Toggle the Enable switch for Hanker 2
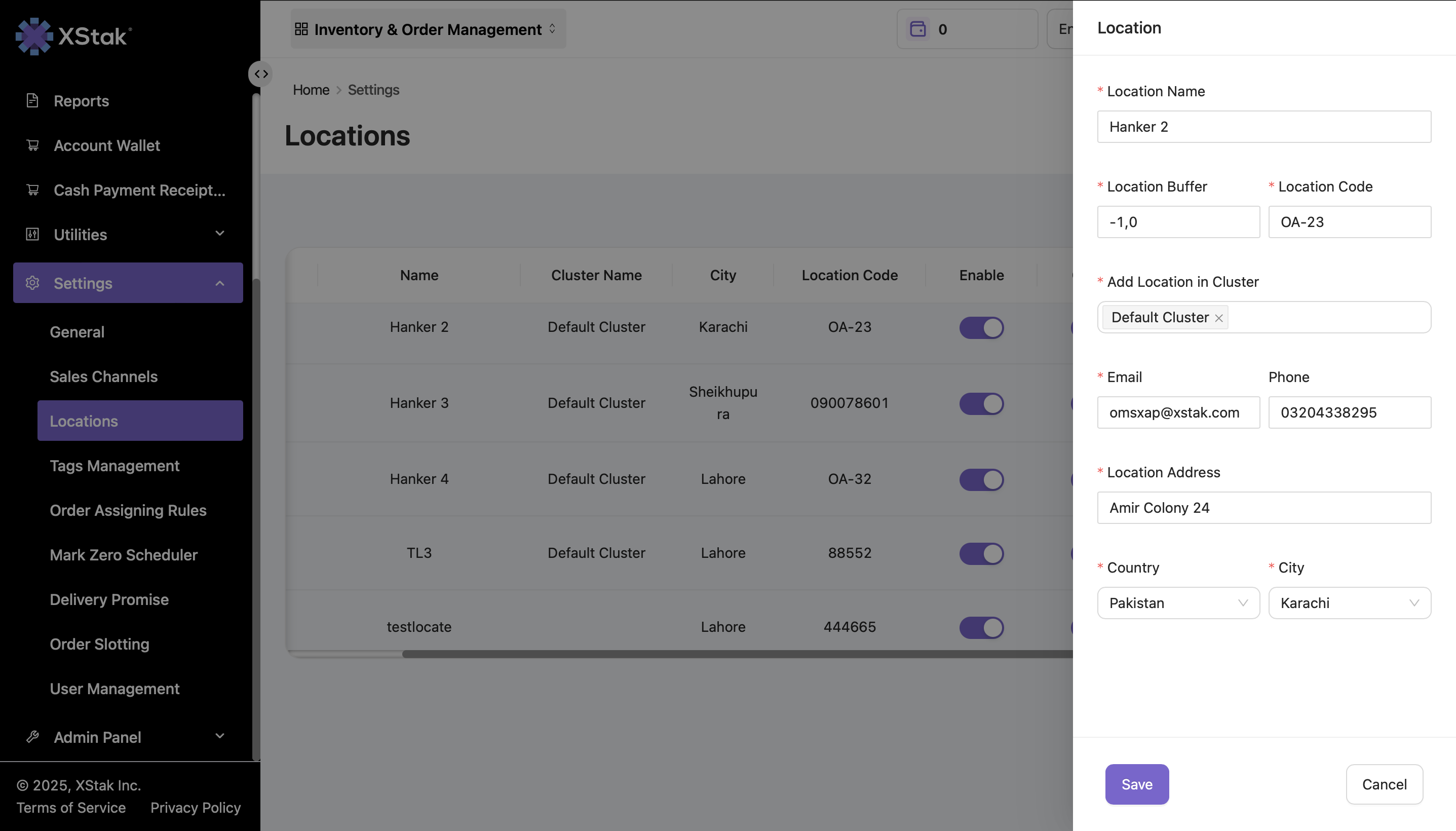Screen dimensions: 1456x831 pos(981,328)
